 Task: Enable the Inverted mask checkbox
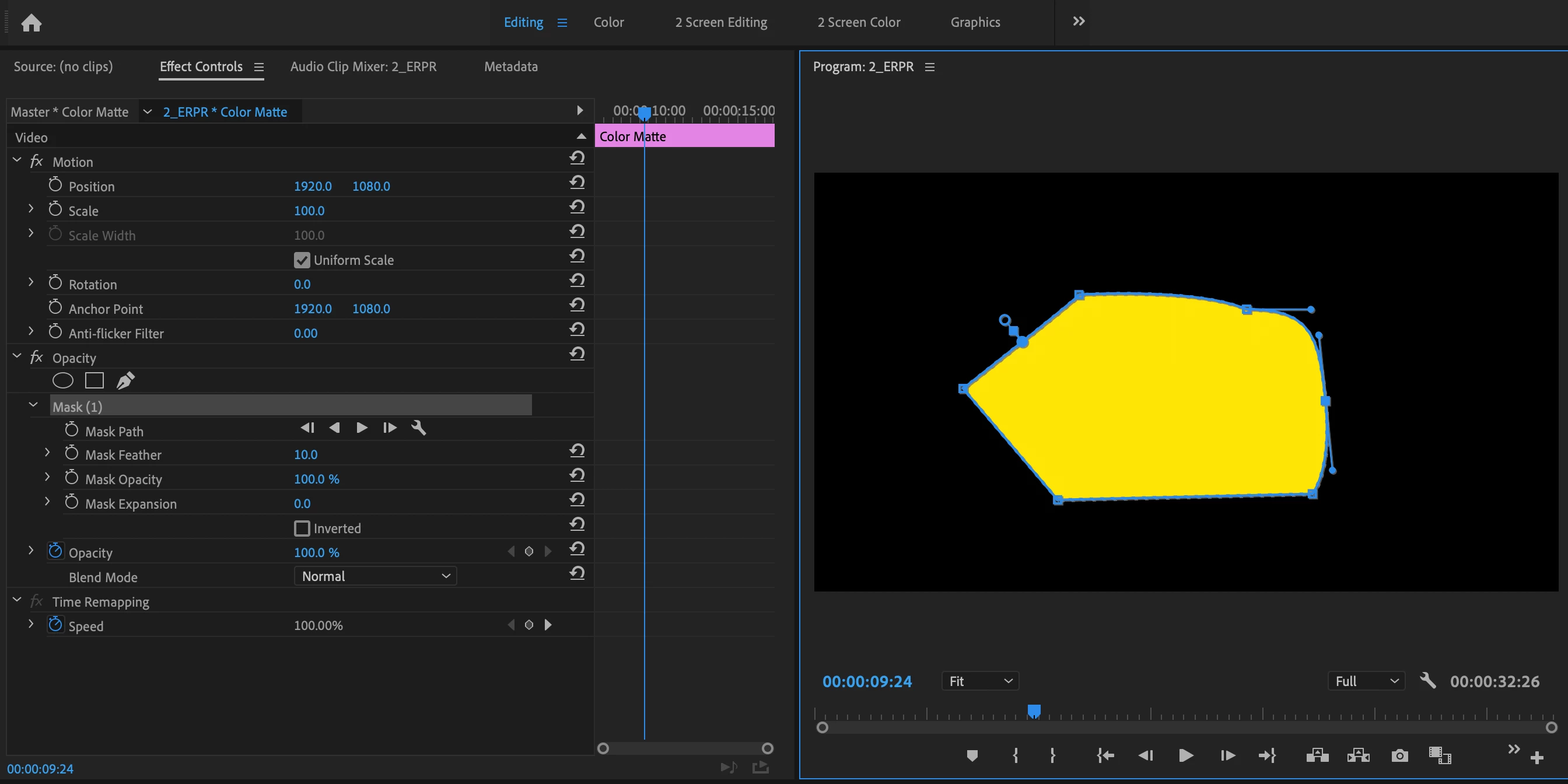tap(302, 528)
